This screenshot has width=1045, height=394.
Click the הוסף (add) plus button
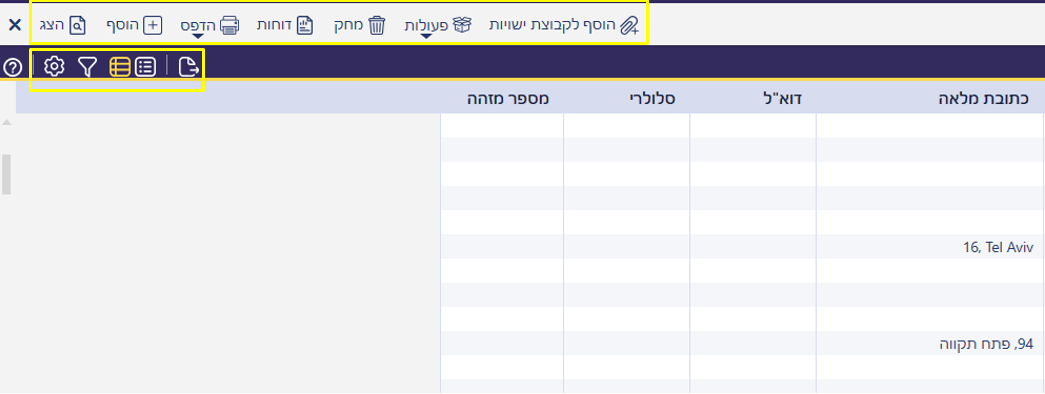click(133, 25)
